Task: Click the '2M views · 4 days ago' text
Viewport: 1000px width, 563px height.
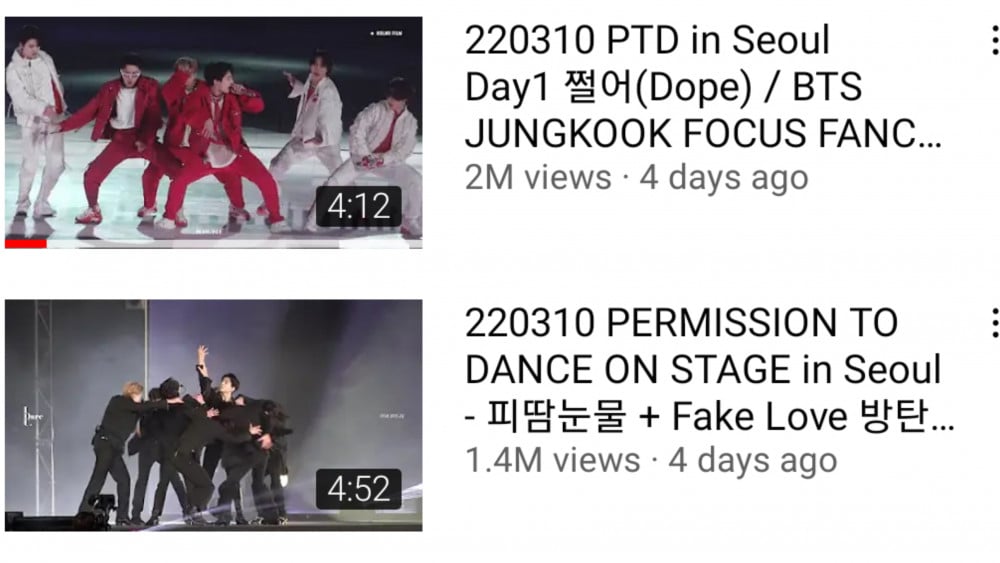Action: click(636, 177)
